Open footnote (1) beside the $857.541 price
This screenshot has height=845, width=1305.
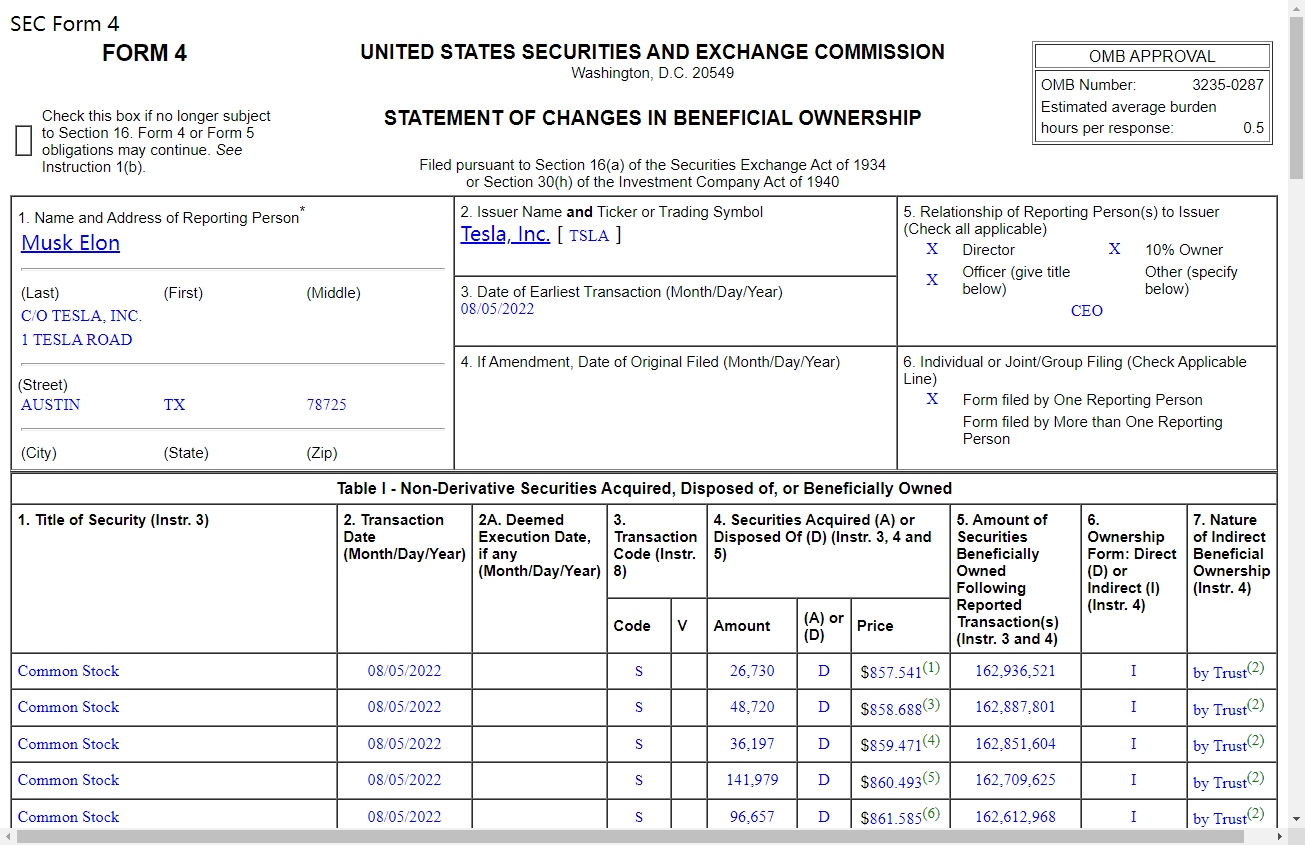tap(931, 667)
